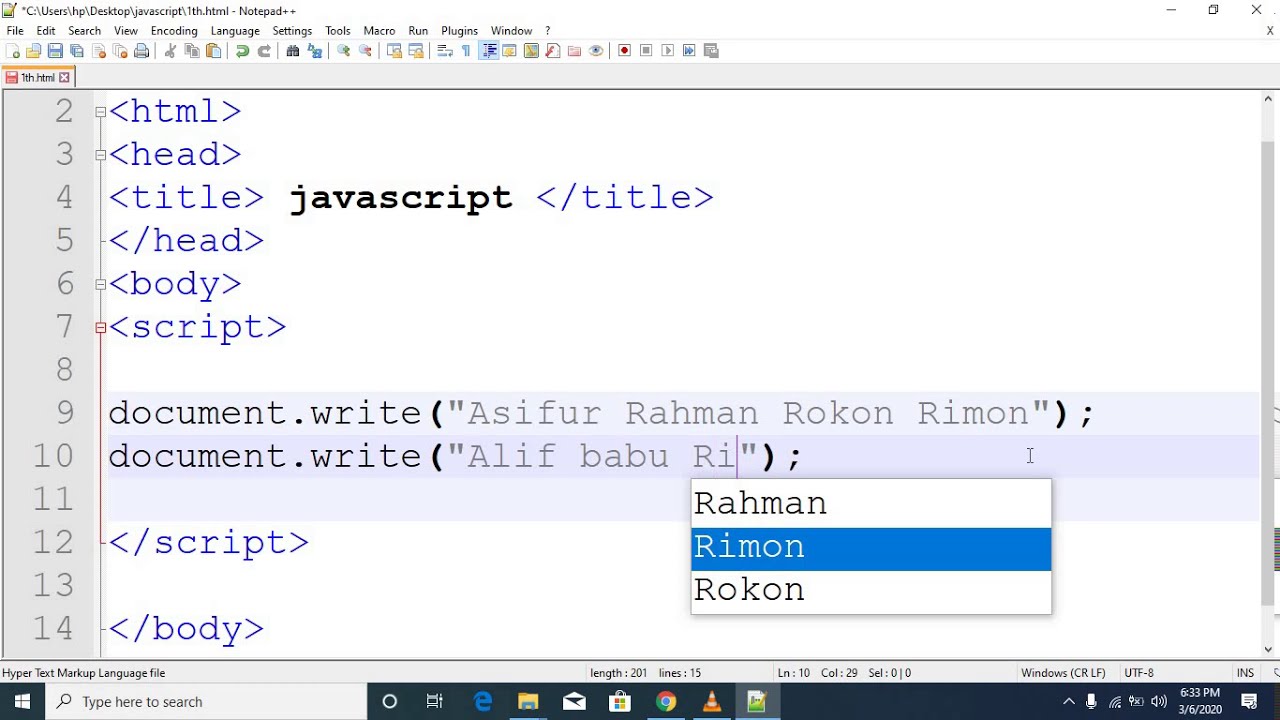Cut selection with the scissors icon
The image size is (1280, 720).
(170, 50)
